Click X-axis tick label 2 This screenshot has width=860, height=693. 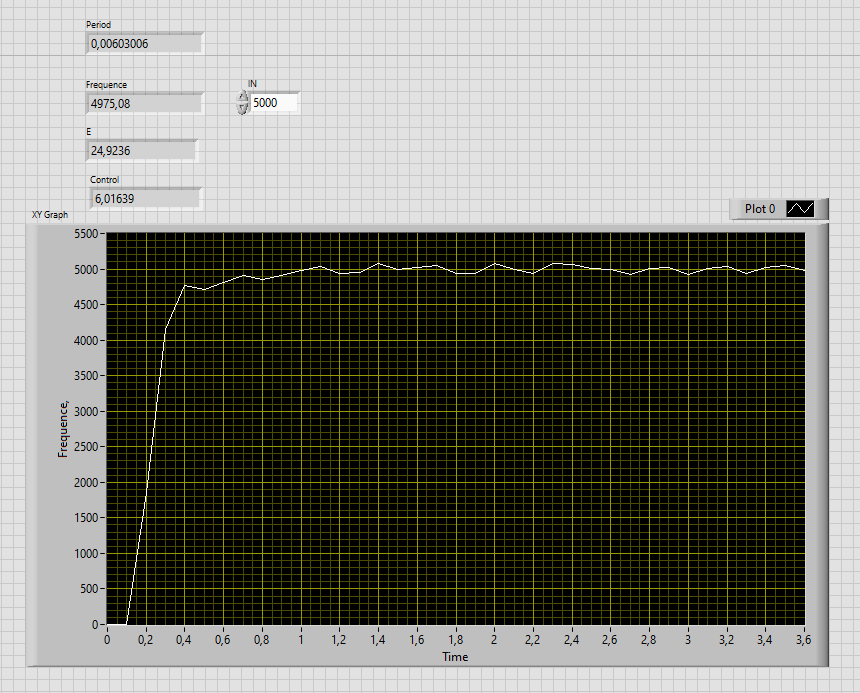494,640
